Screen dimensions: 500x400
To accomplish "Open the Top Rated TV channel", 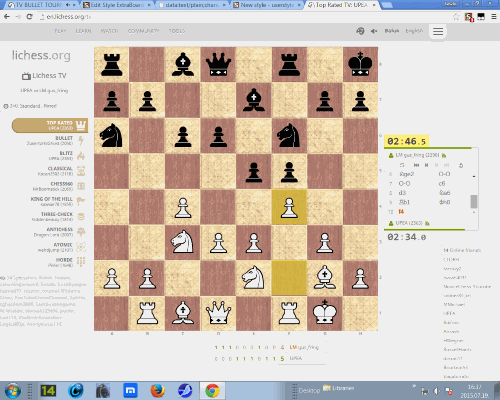I will [x=50, y=125].
